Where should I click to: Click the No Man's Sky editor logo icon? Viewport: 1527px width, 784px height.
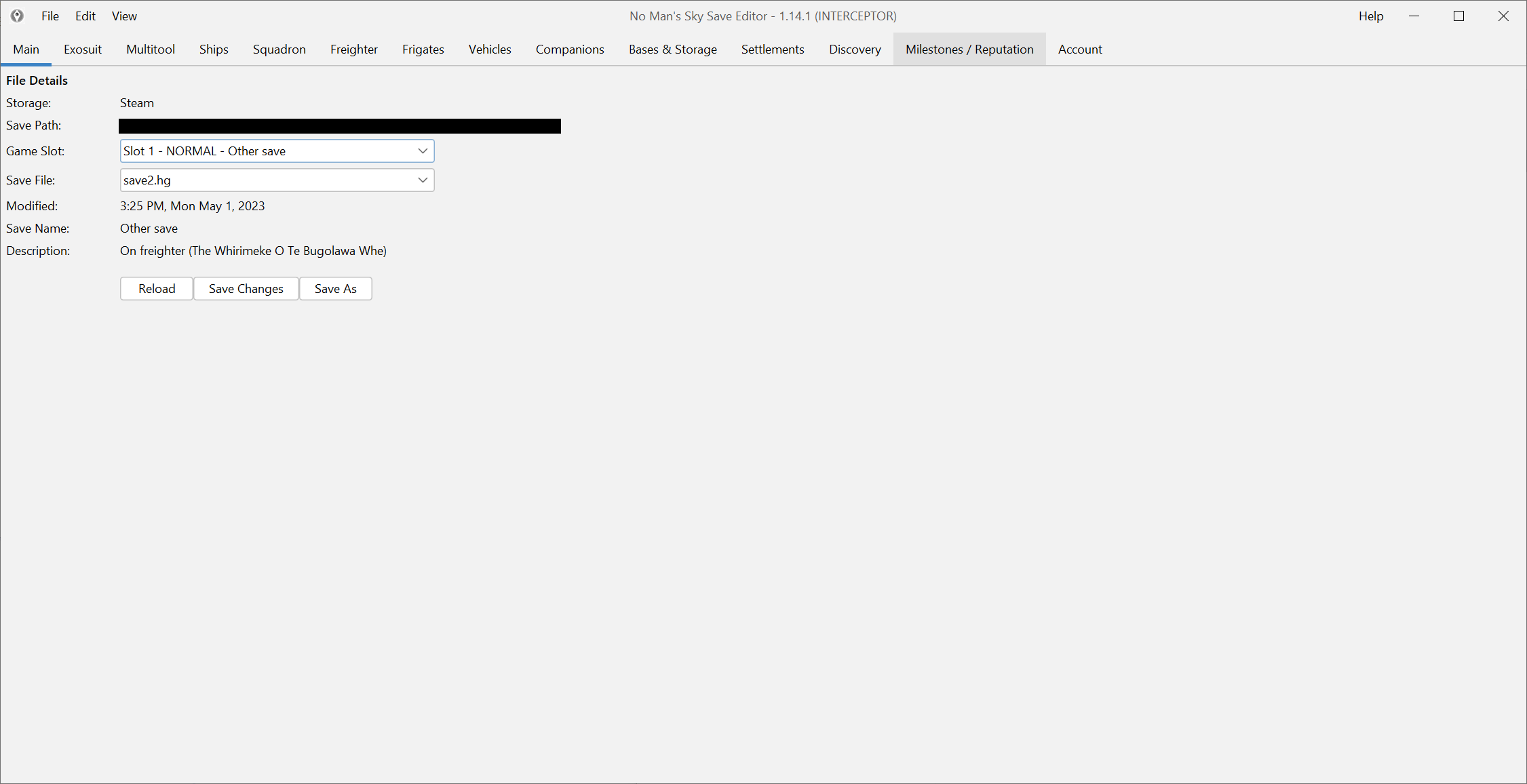[x=16, y=16]
